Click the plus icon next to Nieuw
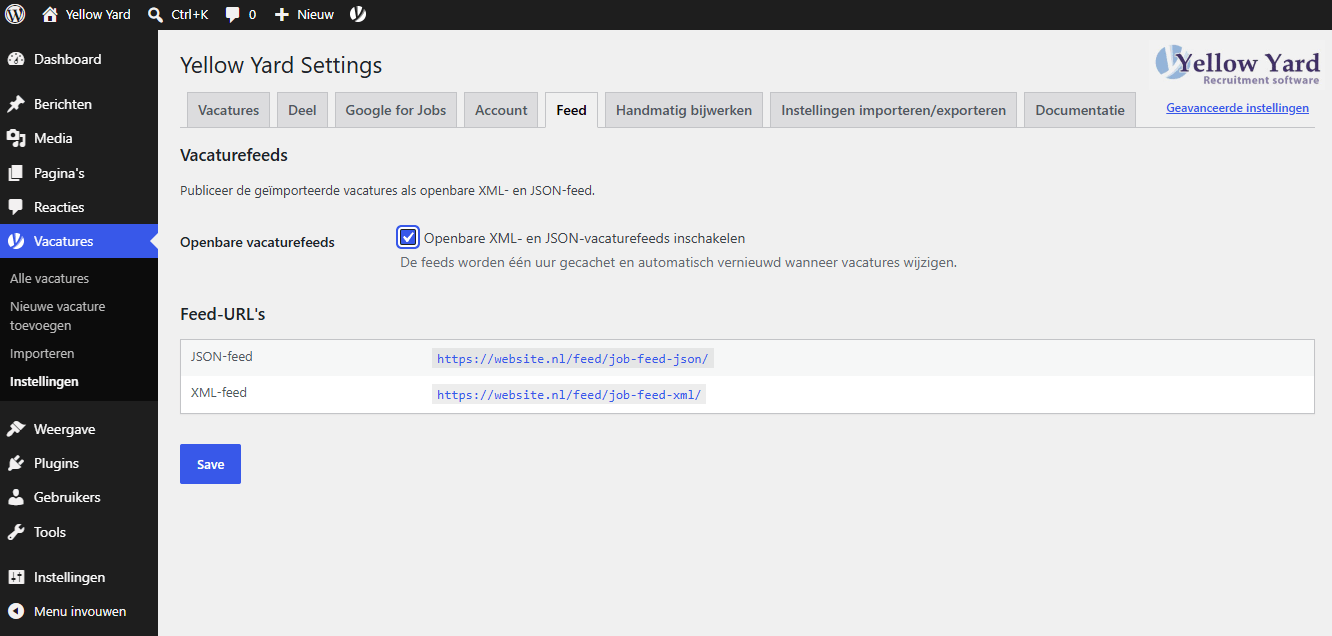The width and height of the screenshot is (1332, 636). 282,14
